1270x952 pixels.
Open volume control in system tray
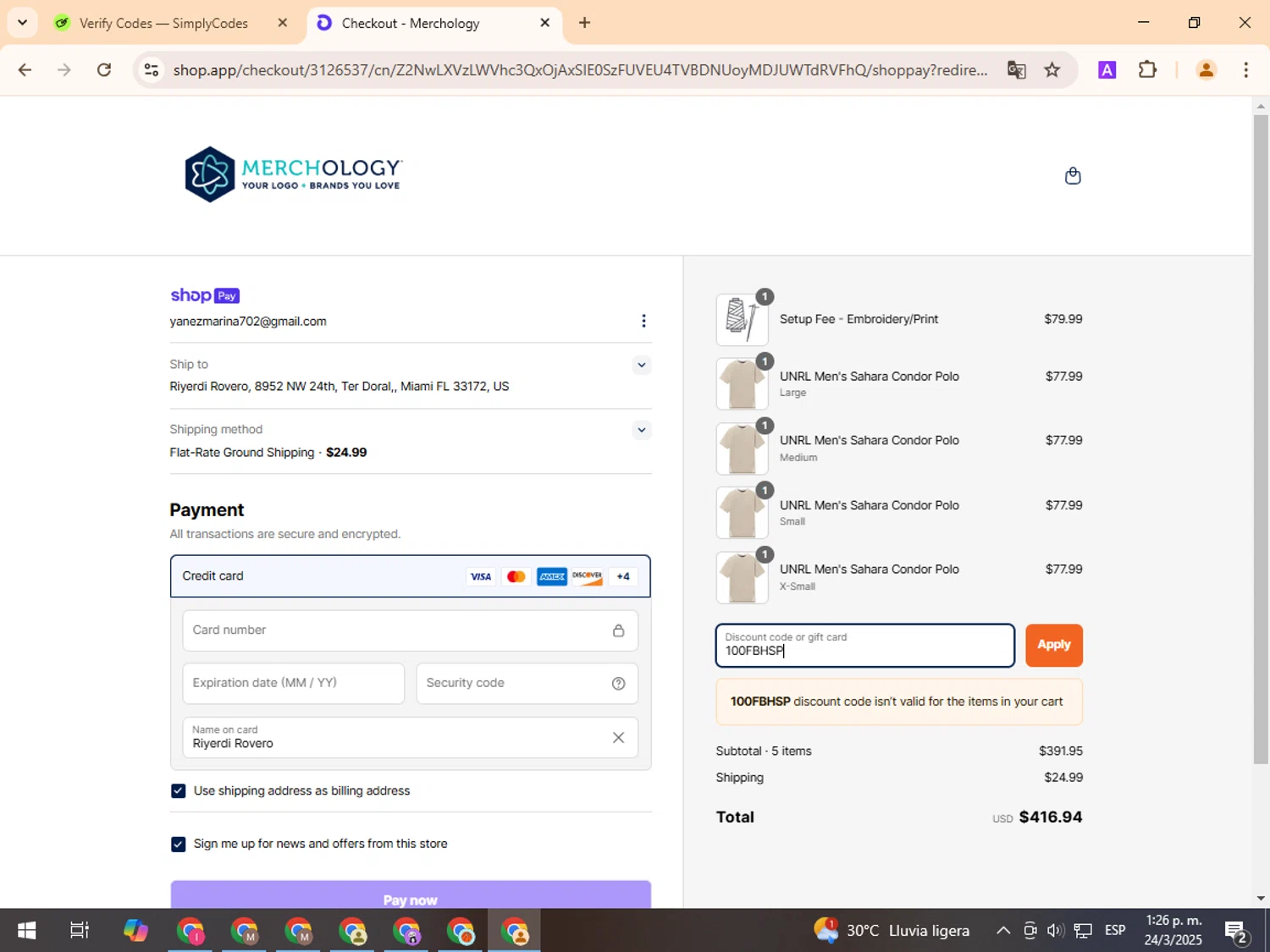click(1055, 931)
